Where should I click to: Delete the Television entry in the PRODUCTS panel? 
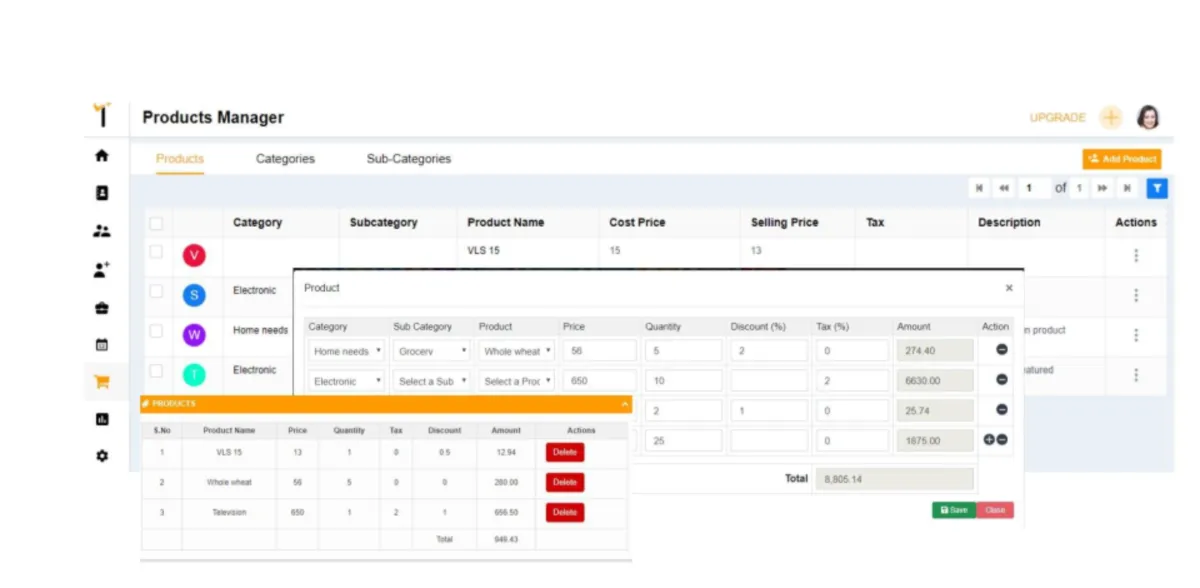565,512
